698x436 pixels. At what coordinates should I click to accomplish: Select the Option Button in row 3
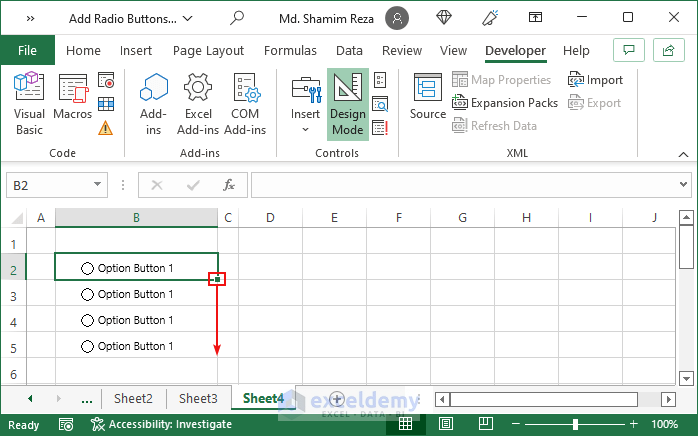point(127,294)
